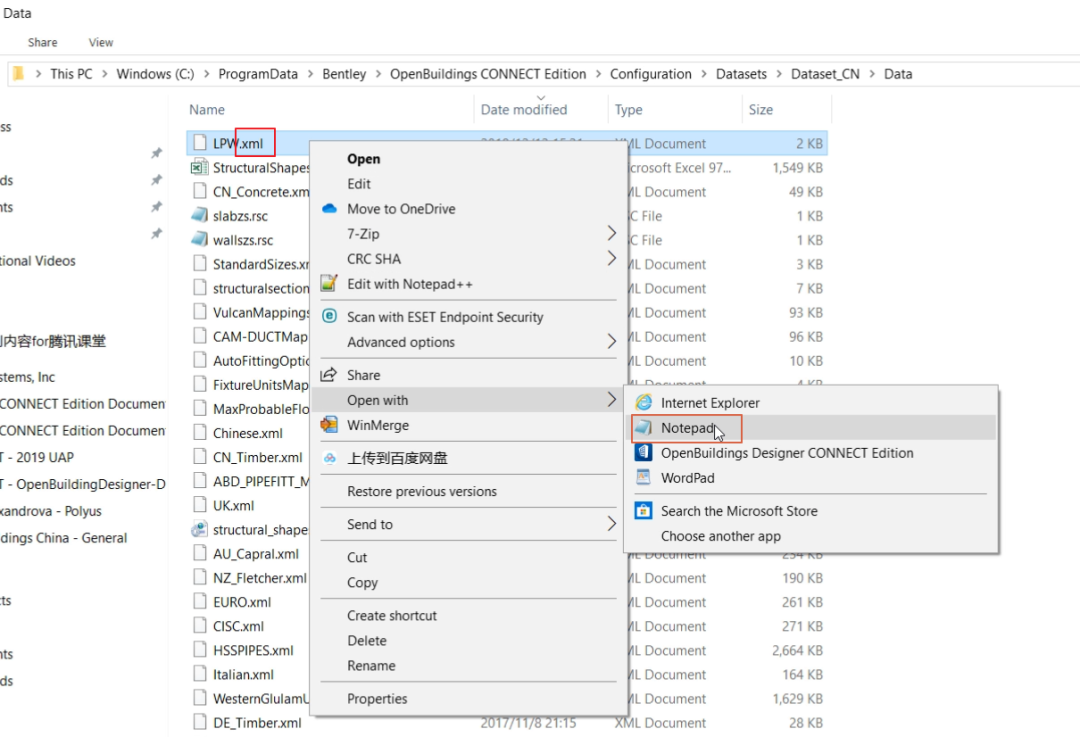Click the Microsoft Store icon
1080x737 pixels.
pos(643,510)
